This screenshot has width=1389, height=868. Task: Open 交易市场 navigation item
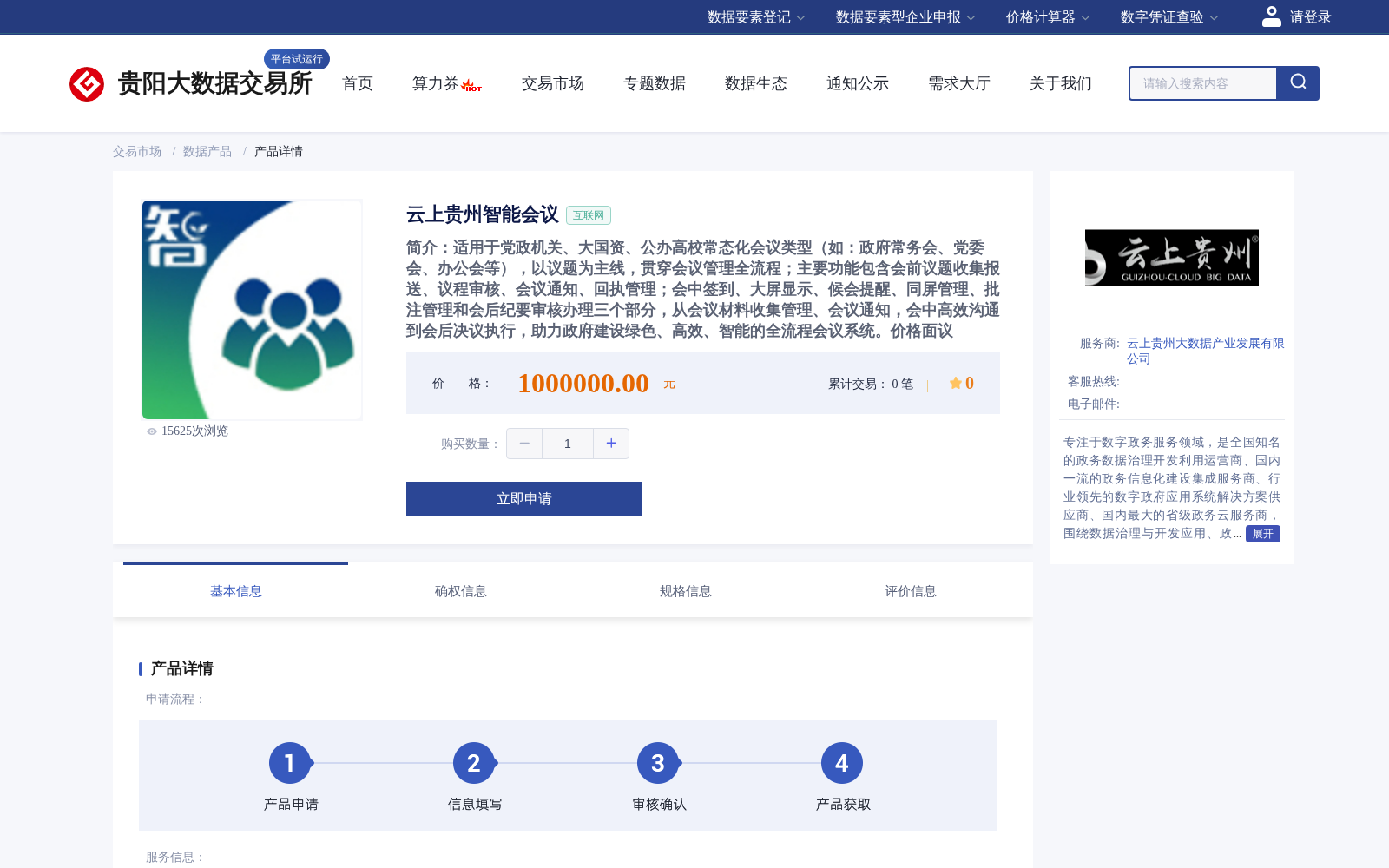click(x=553, y=83)
